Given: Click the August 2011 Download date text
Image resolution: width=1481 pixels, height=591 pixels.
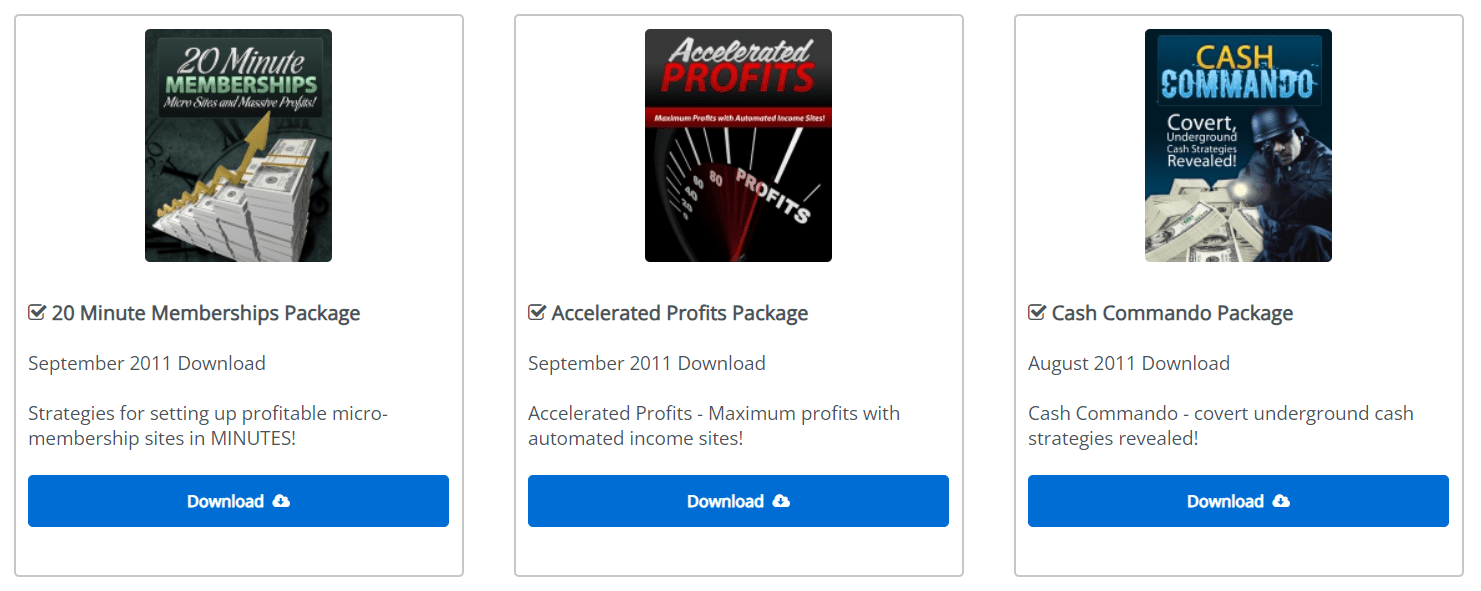Looking at the screenshot, I should click(x=1129, y=363).
